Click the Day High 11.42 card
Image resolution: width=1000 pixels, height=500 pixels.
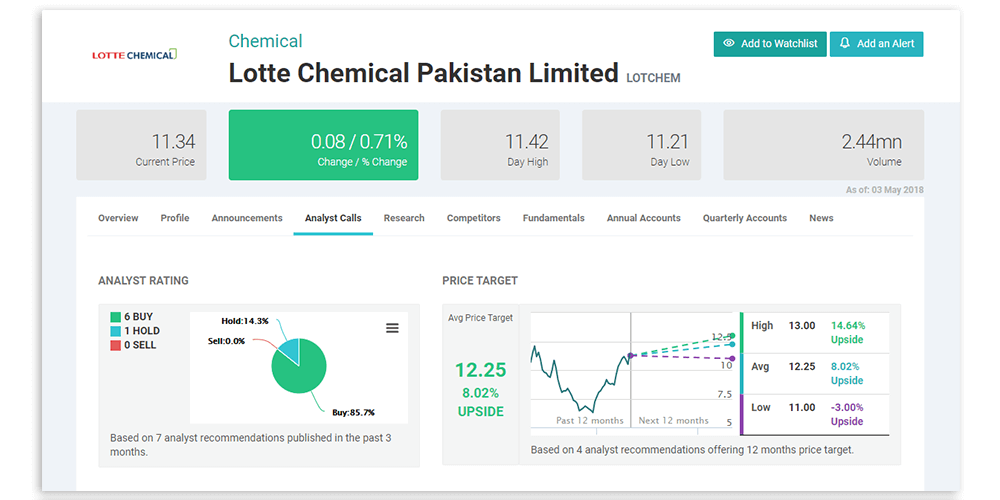tap(500, 145)
